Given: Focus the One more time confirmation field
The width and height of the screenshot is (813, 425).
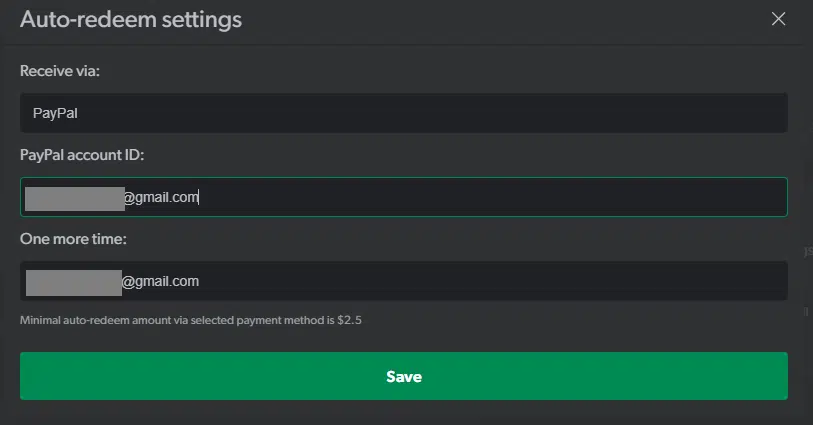Looking at the screenshot, I should click(x=403, y=281).
